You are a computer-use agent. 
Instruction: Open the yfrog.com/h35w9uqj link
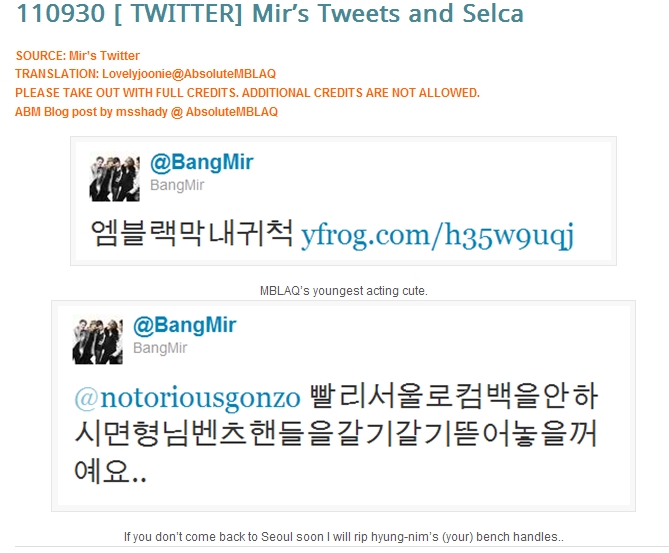coord(437,235)
